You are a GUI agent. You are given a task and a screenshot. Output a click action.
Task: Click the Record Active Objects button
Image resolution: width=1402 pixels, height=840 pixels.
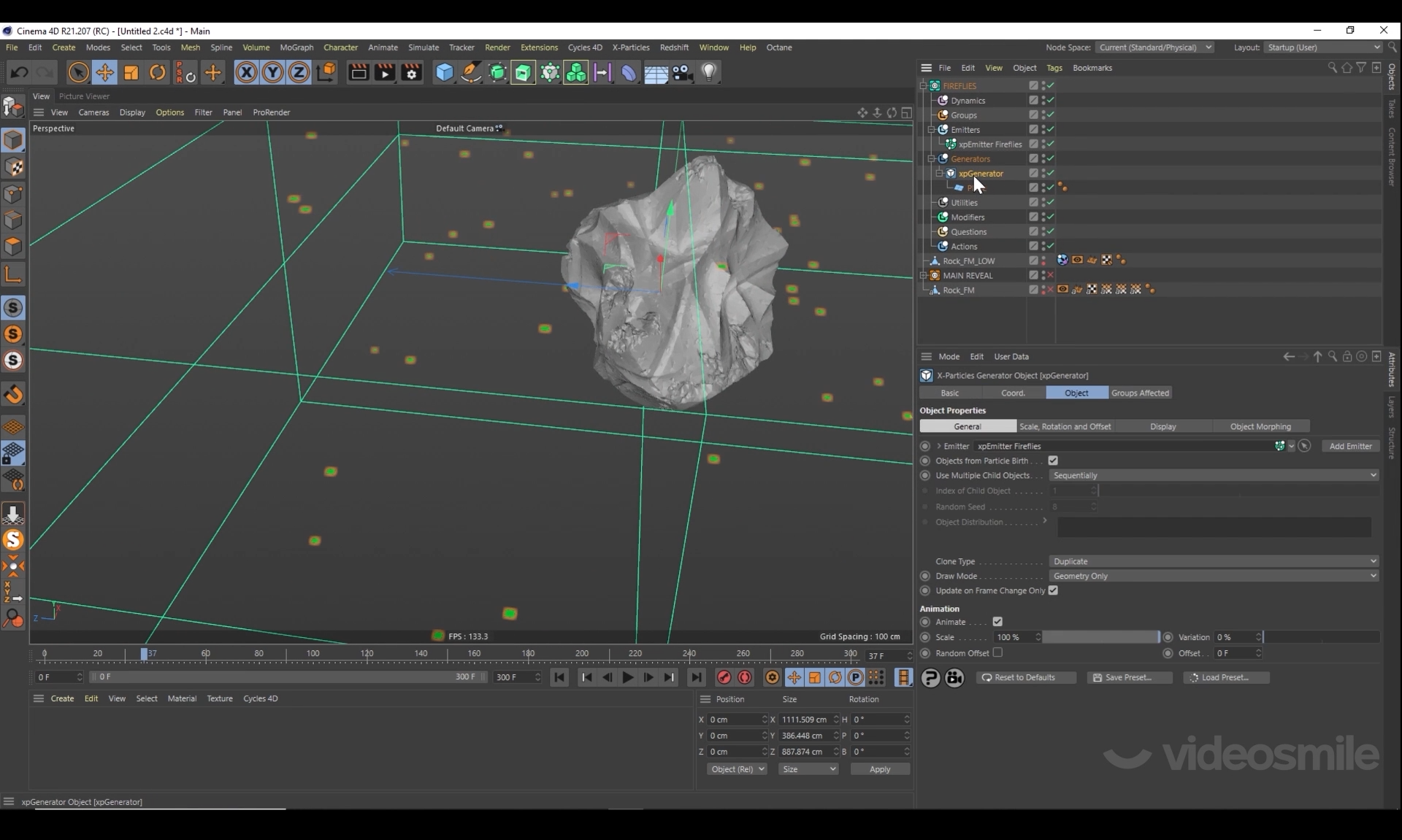[724, 677]
